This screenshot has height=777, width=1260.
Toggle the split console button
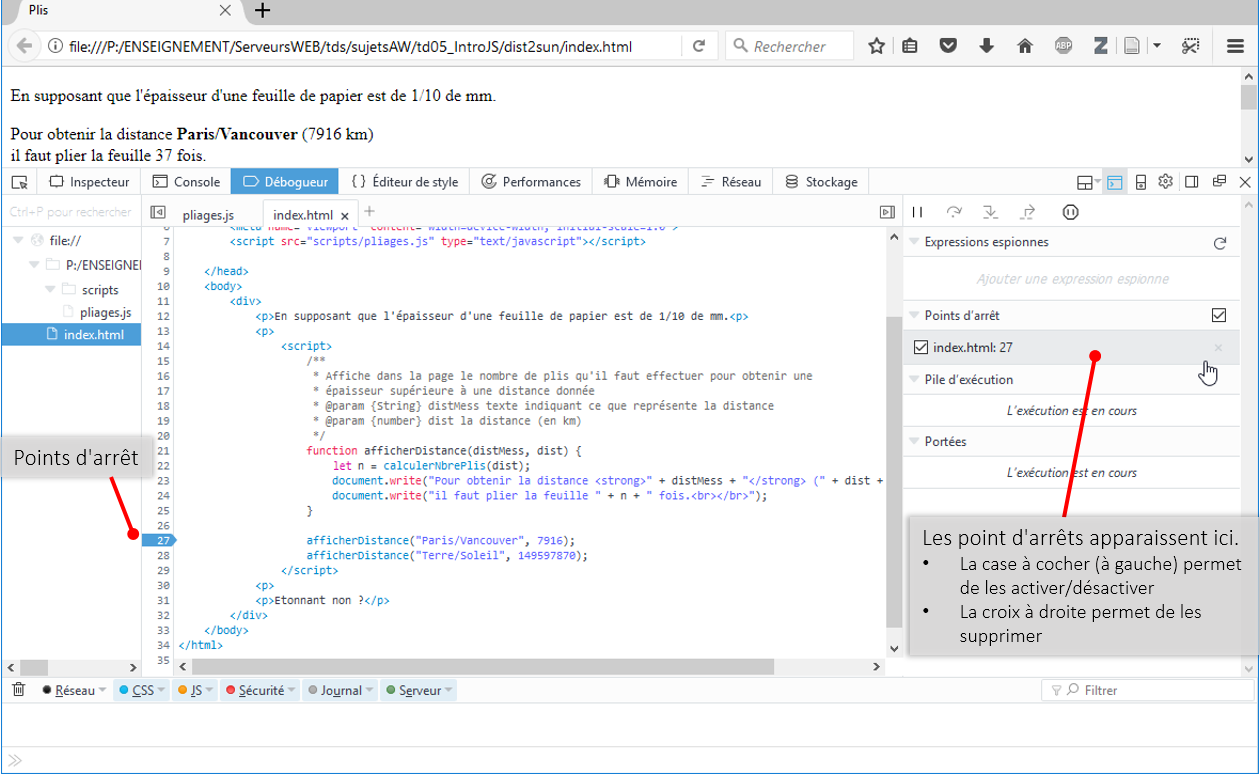(x=1115, y=182)
